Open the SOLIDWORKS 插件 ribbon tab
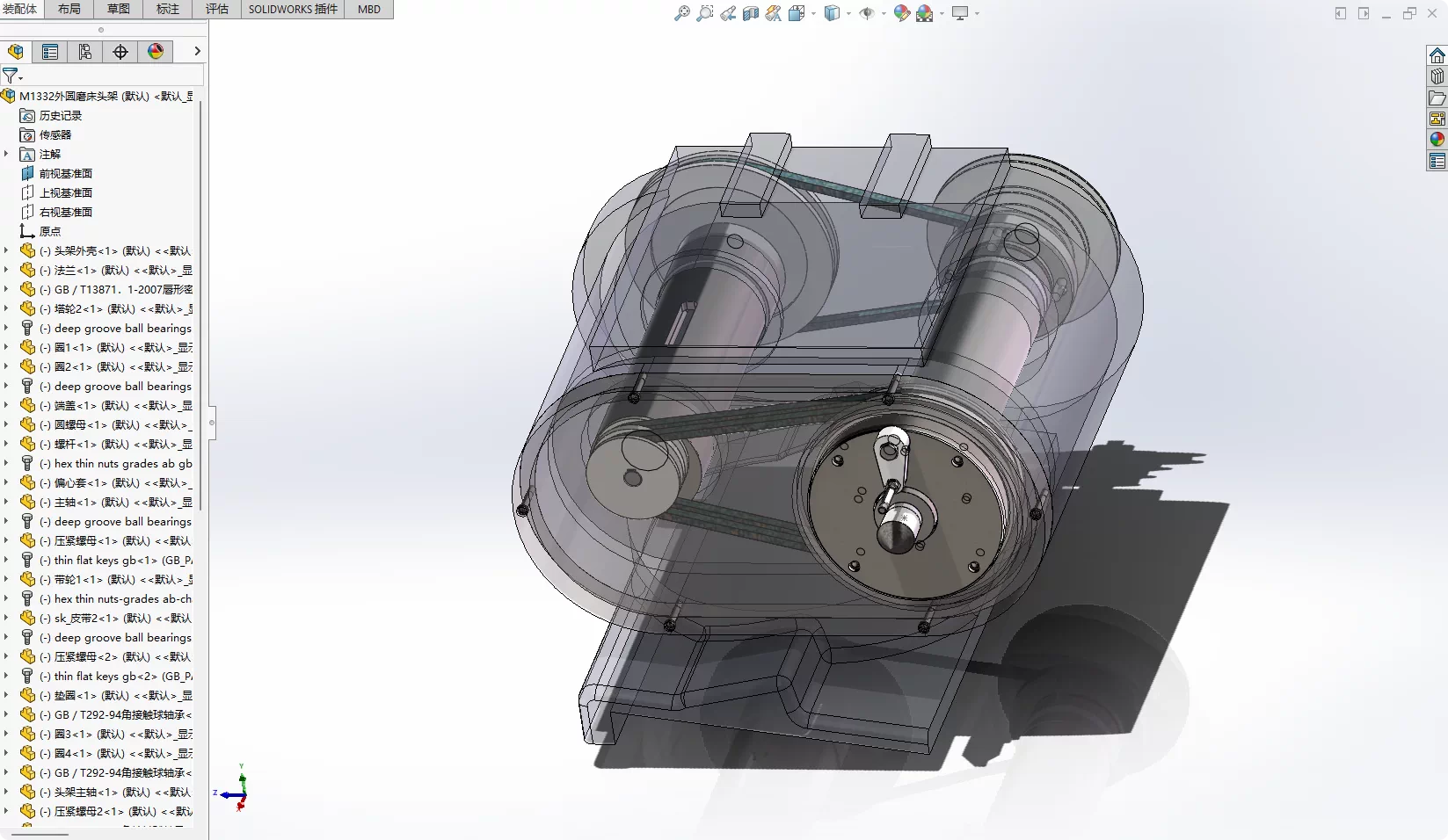The image size is (1448, 840). pos(293,9)
